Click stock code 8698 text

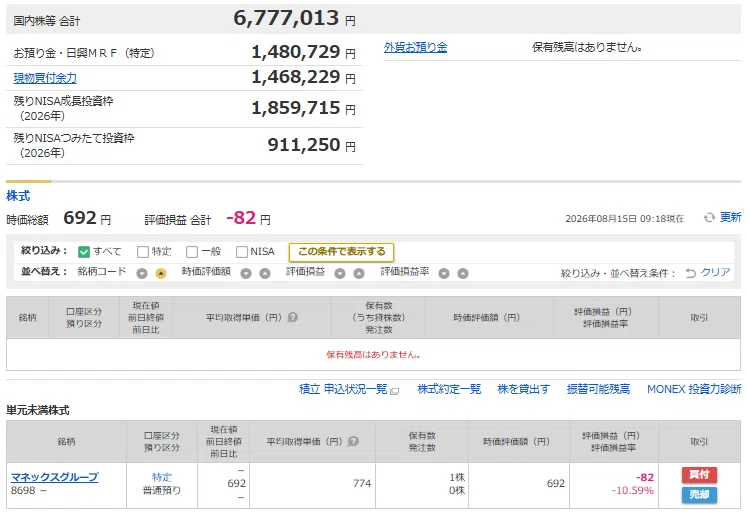pos(23,490)
